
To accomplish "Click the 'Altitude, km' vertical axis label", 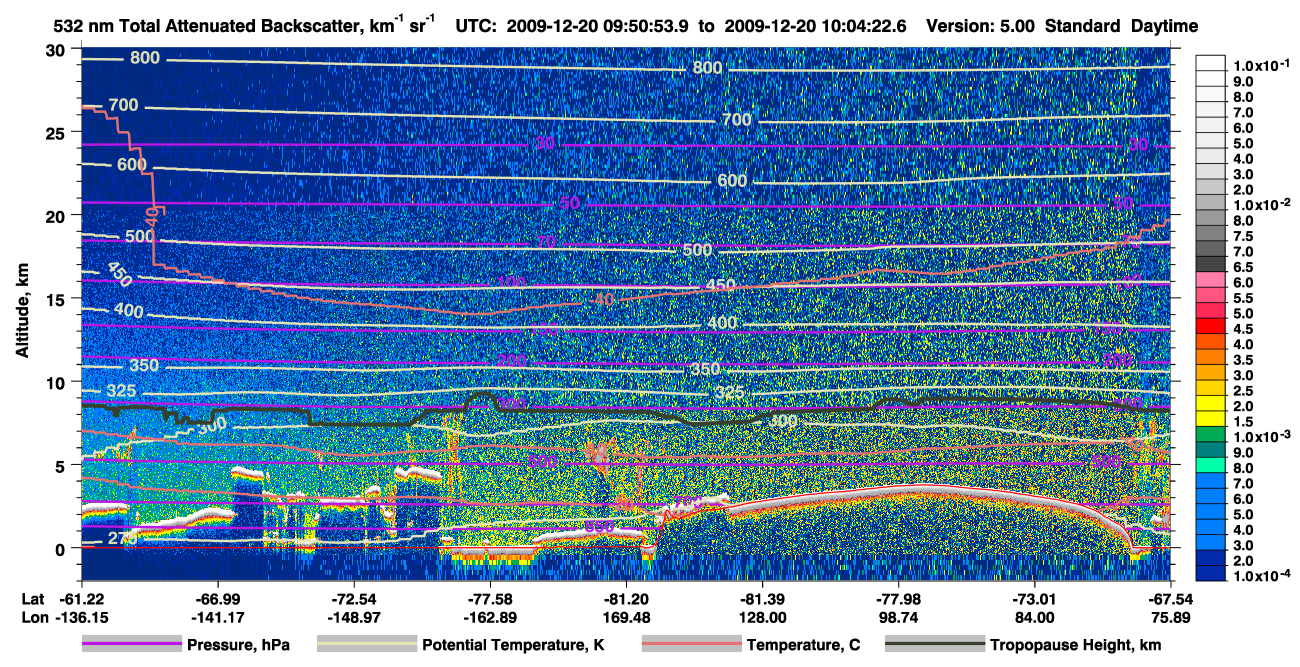I will pos(22,312).
